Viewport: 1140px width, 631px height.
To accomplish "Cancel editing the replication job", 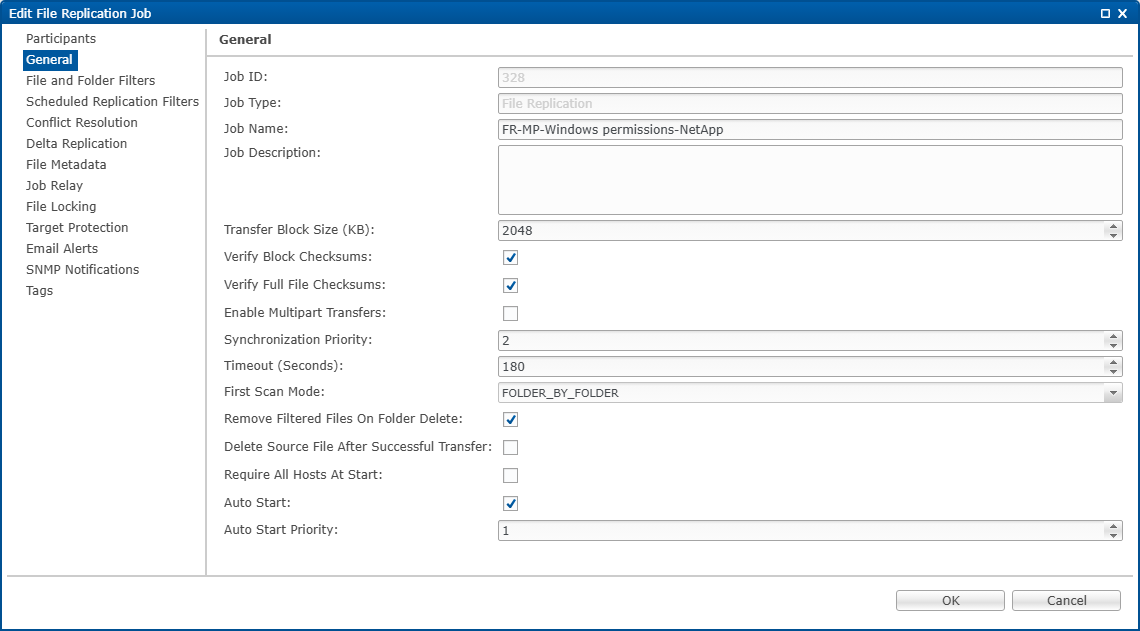I will [1066, 600].
